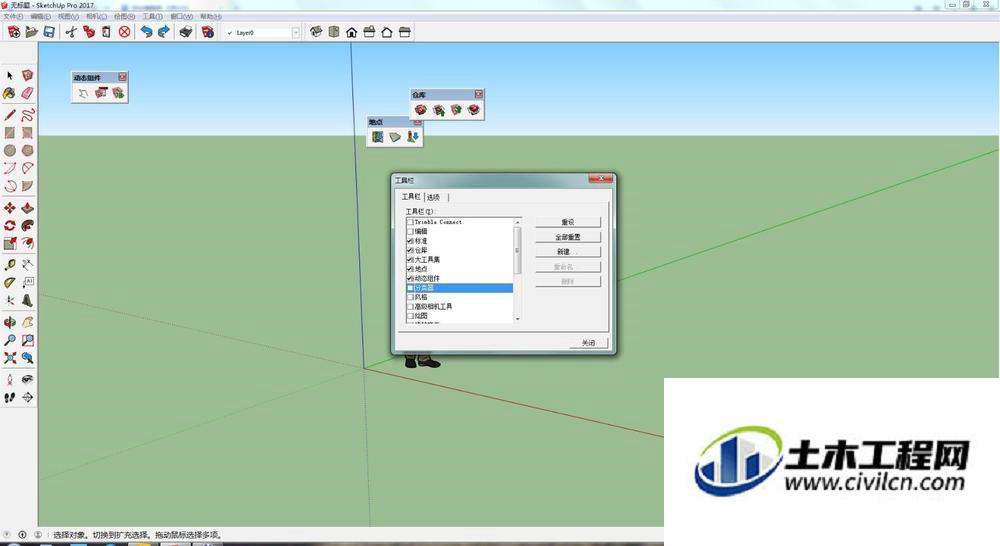Switch to the 选项 tab in the dialog
Image resolution: width=1000 pixels, height=546 pixels.
click(x=434, y=197)
